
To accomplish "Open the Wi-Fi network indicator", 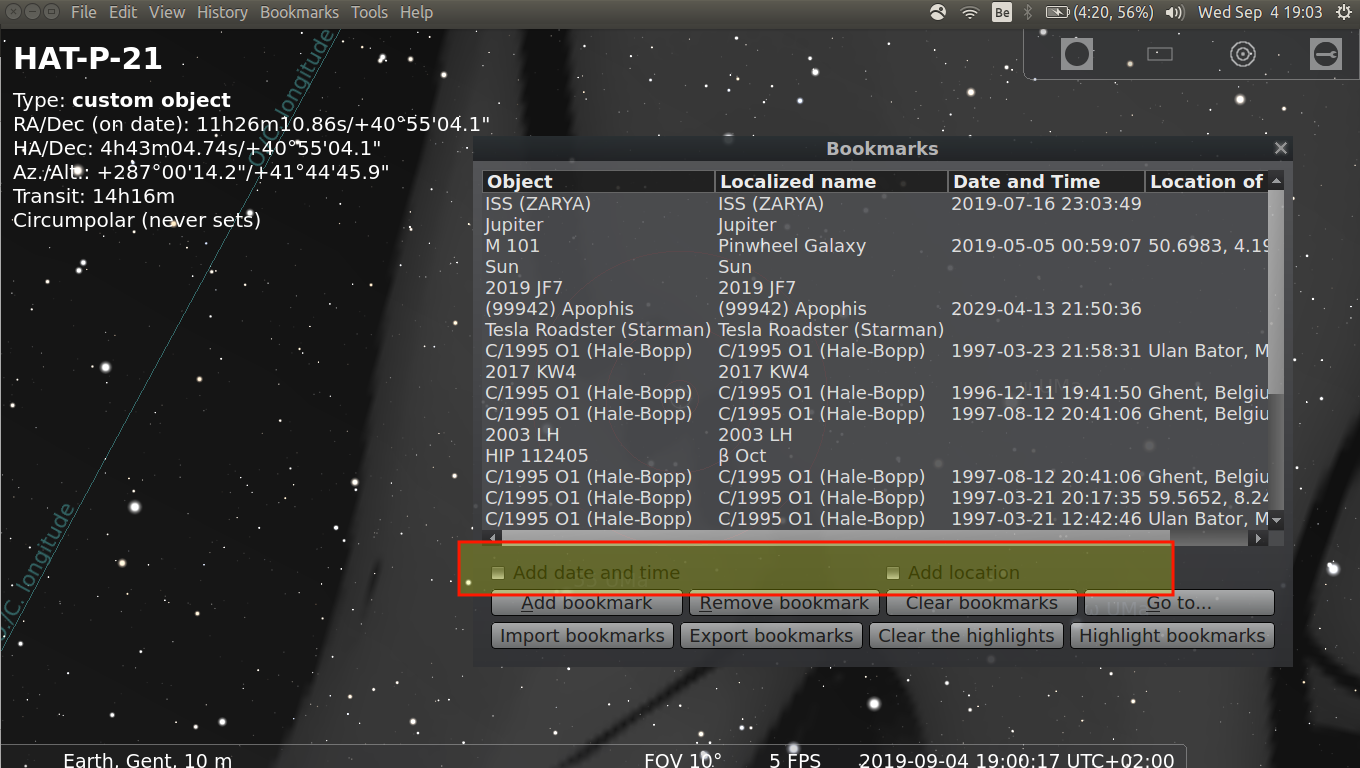I will click(969, 12).
